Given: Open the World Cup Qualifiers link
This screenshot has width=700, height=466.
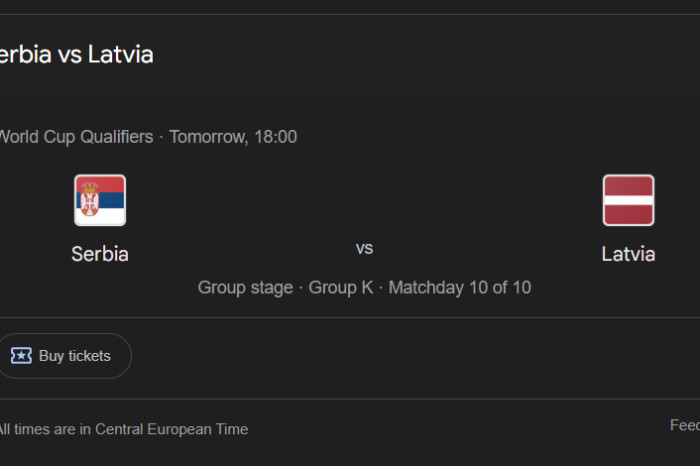Looking at the screenshot, I should click(x=77, y=137).
